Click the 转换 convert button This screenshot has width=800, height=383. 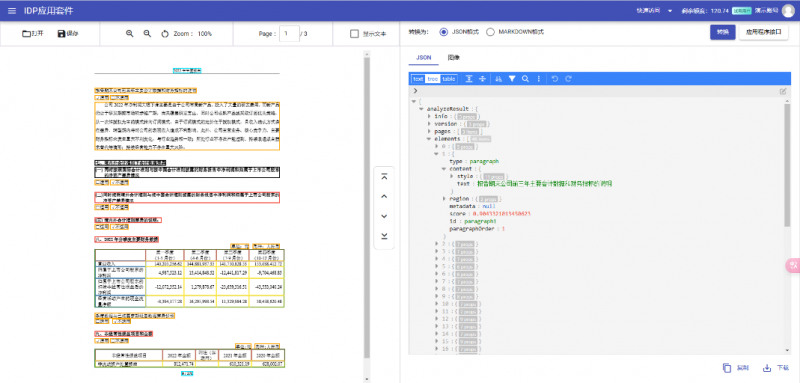coord(722,32)
